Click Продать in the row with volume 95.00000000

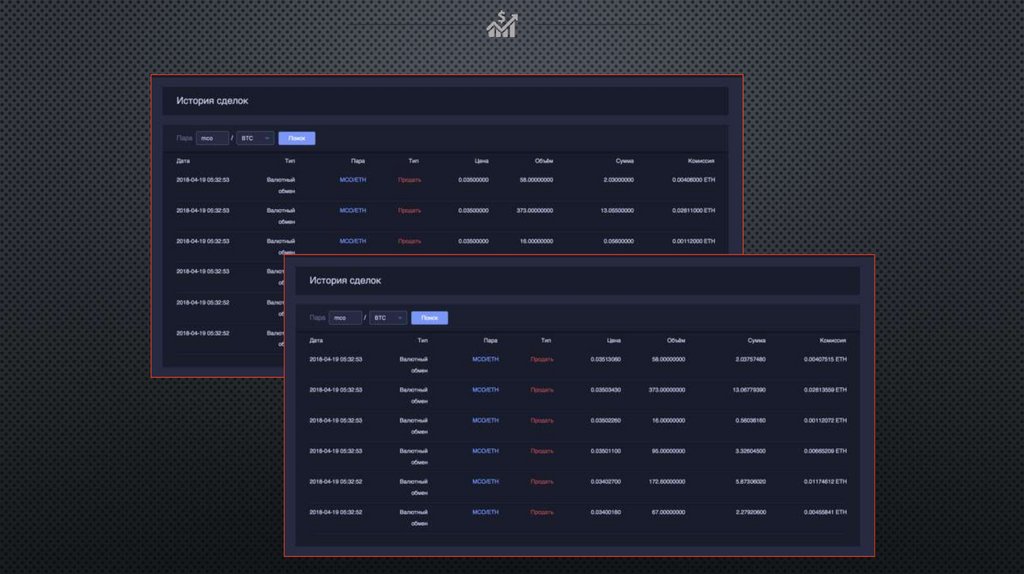point(541,451)
